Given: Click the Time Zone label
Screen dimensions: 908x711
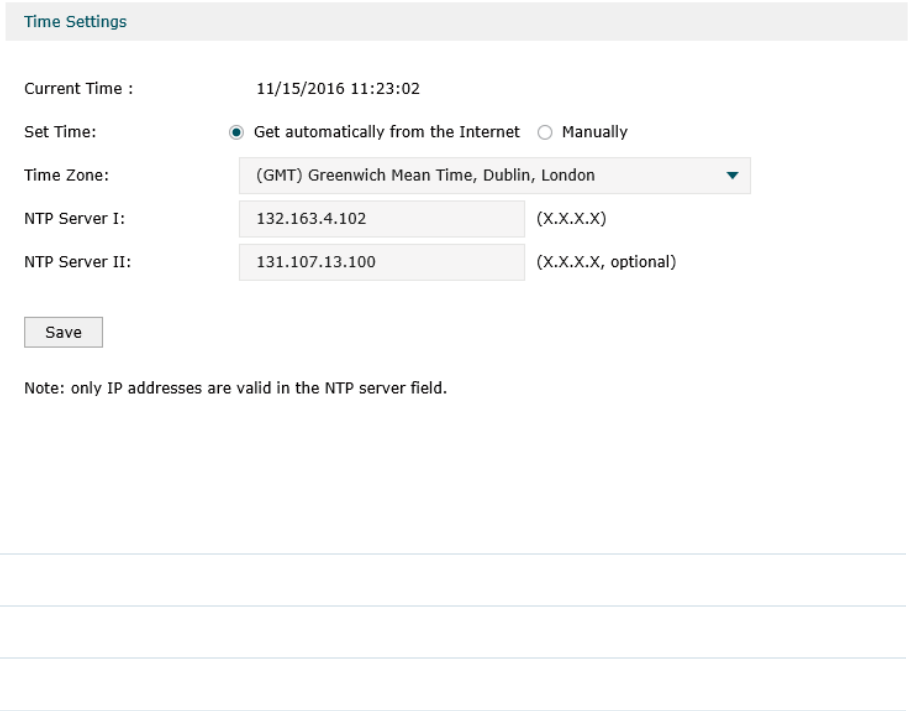Looking at the screenshot, I should click(x=67, y=175).
